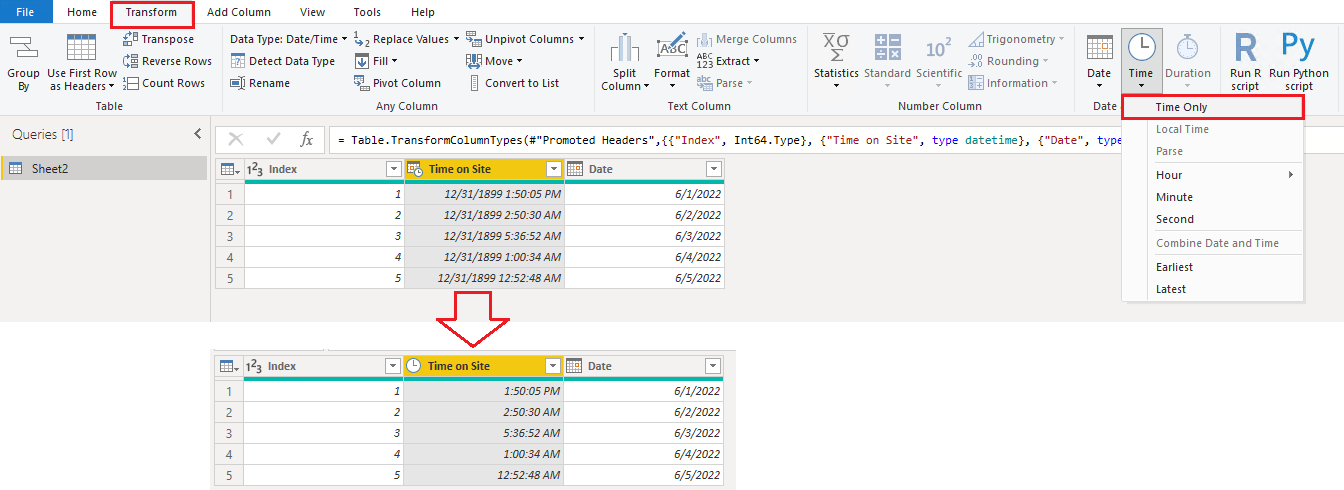Open the Data Type: Date/Time dropdown
This screenshot has width=1344, height=490.
[288, 39]
